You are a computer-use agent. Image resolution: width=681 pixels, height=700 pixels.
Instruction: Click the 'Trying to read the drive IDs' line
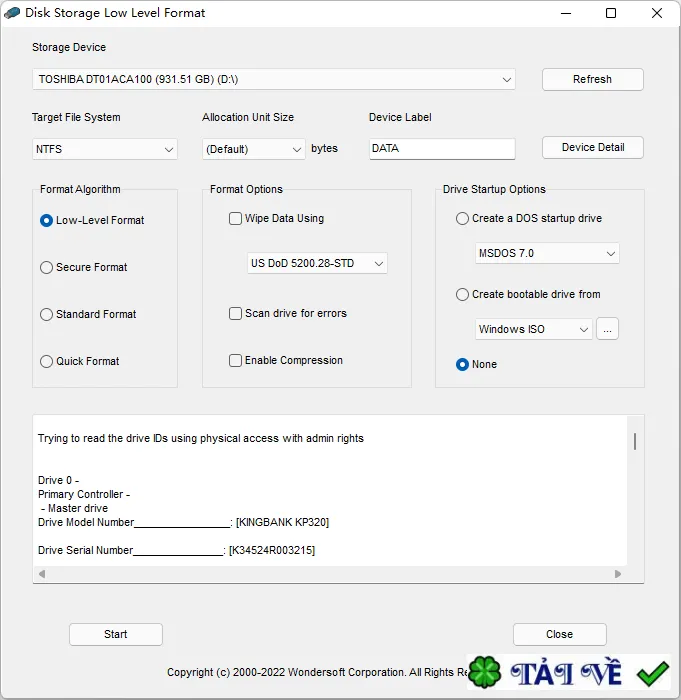pyautogui.click(x=201, y=438)
